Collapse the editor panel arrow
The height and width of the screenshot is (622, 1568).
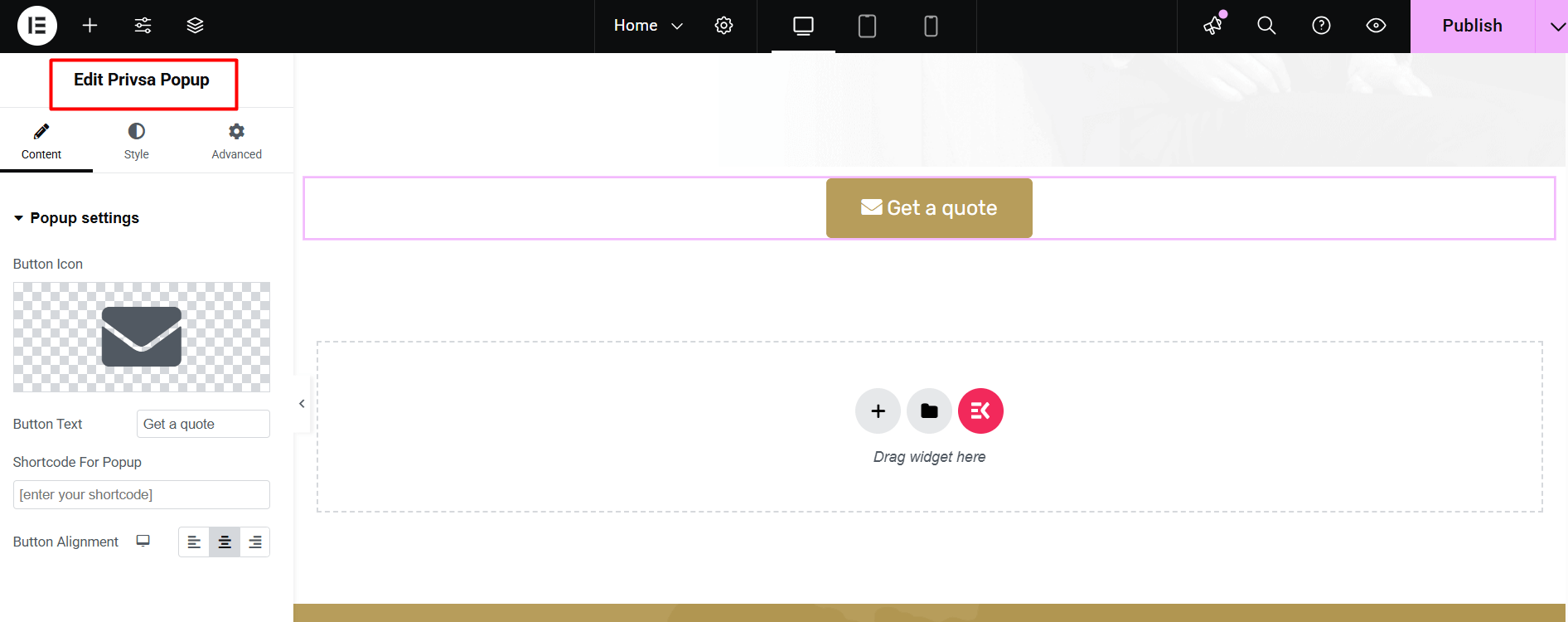302,404
